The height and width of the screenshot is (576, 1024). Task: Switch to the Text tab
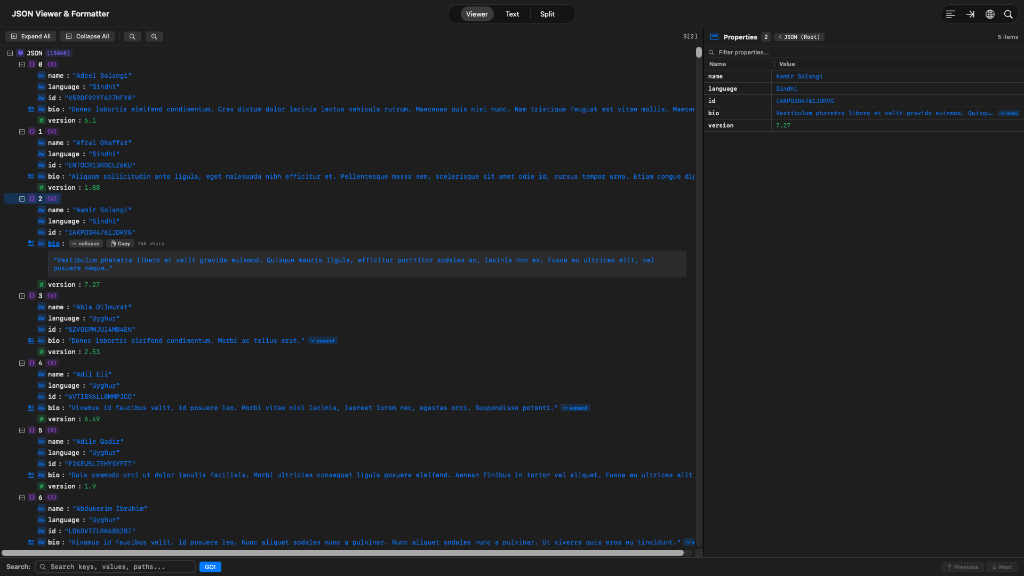(512, 14)
